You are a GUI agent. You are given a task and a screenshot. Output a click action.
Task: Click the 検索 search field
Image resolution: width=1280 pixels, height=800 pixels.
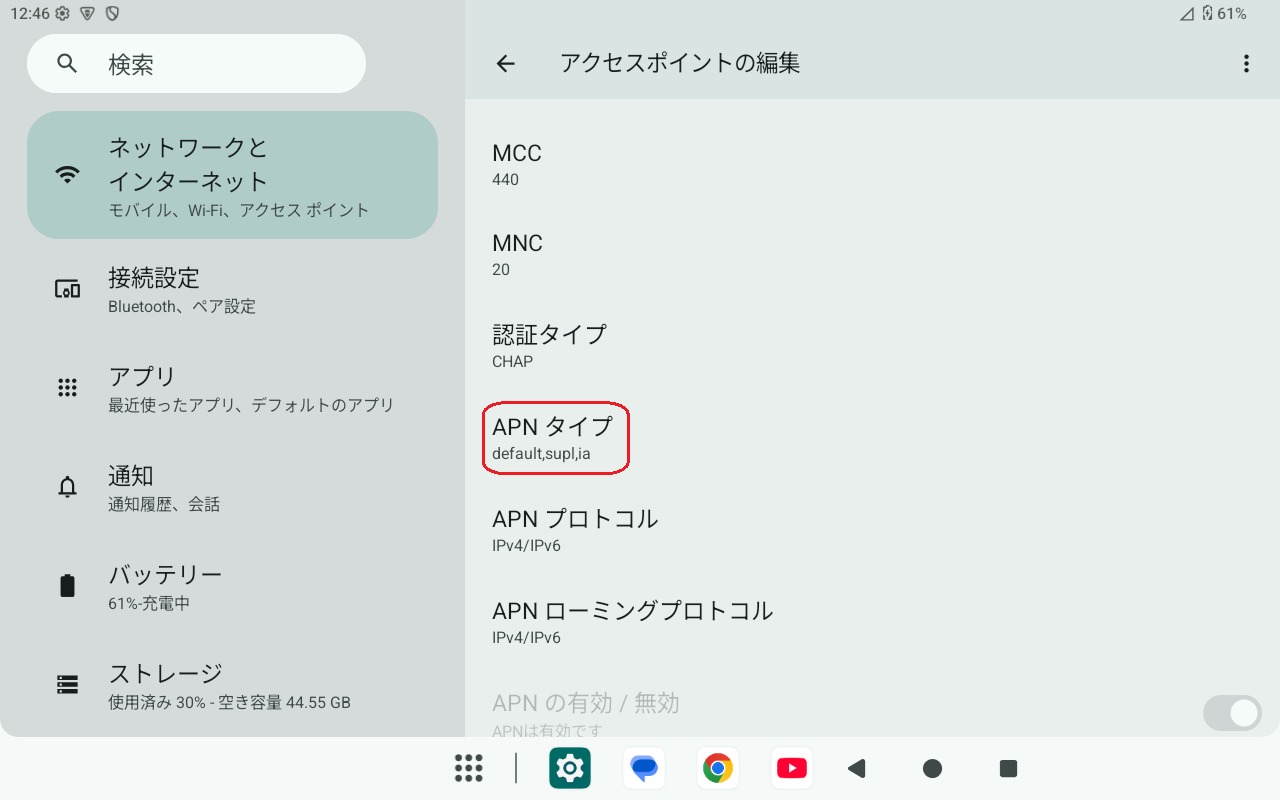pos(196,64)
